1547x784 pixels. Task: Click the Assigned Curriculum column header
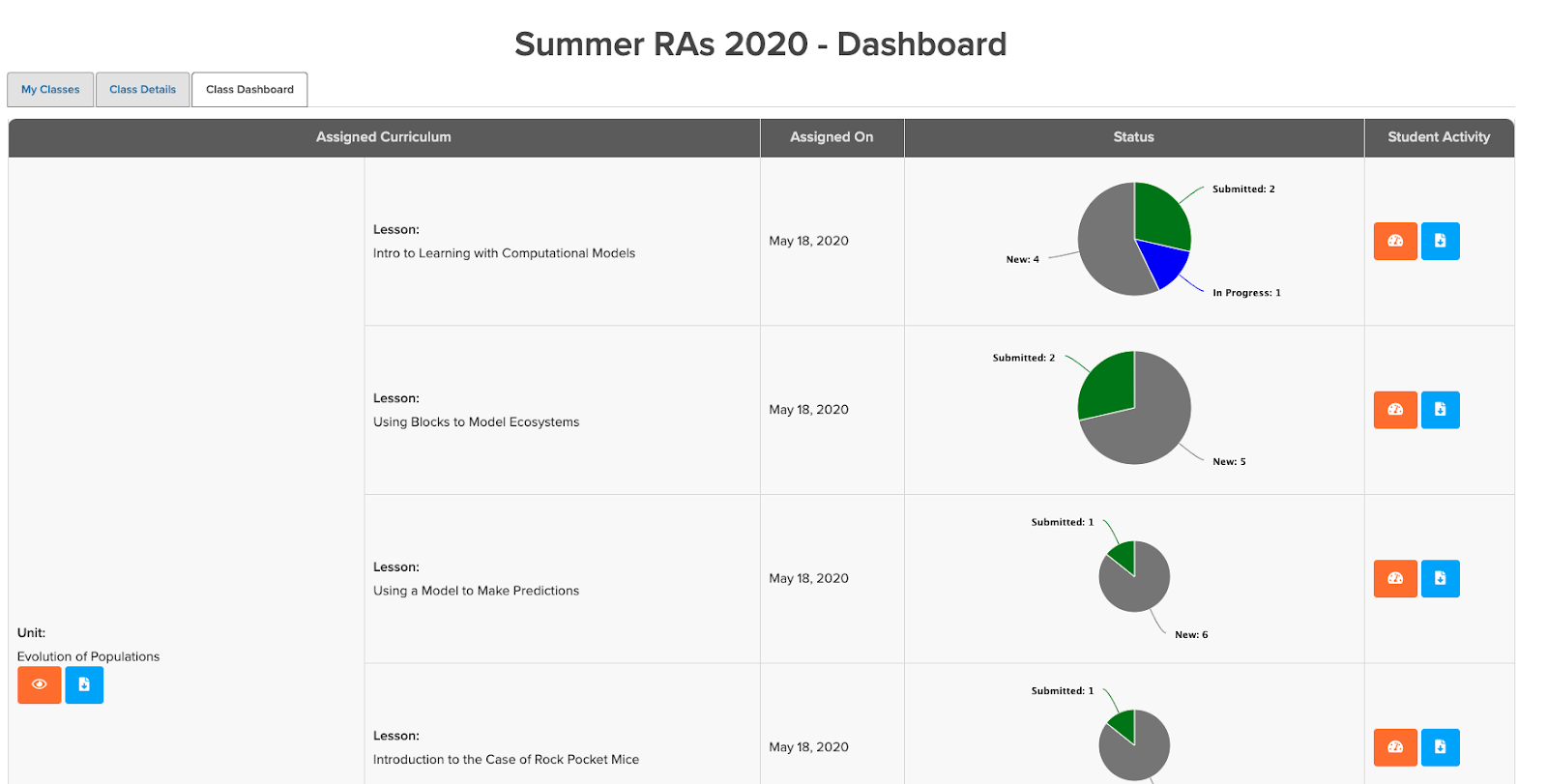[x=384, y=137]
